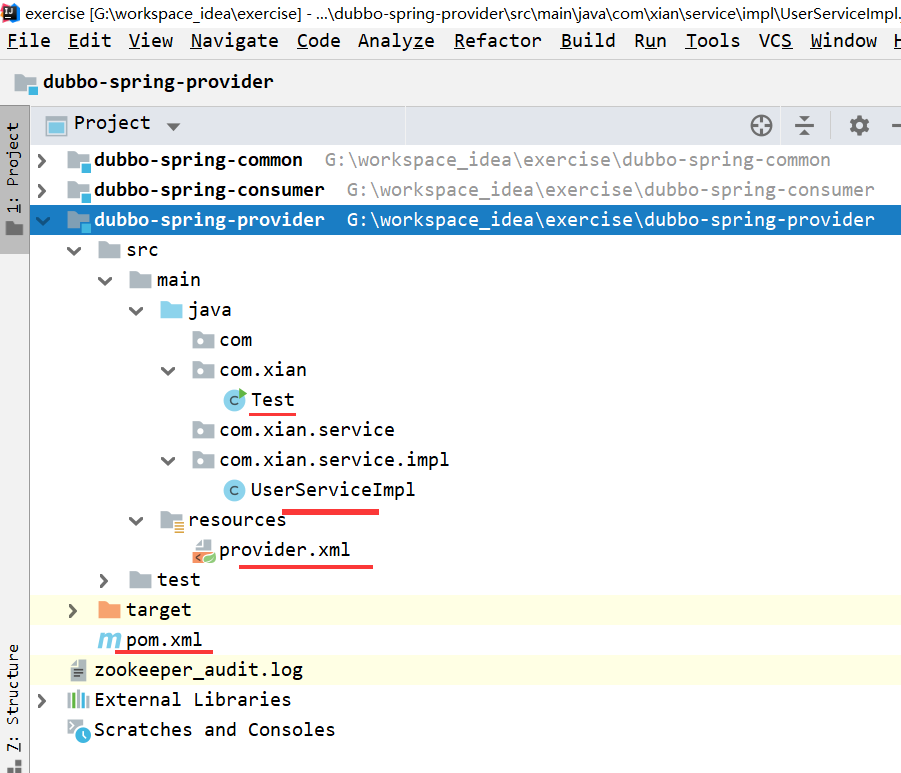
Task: Expand the dubbo-spring-common module
Action: click(x=41, y=160)
